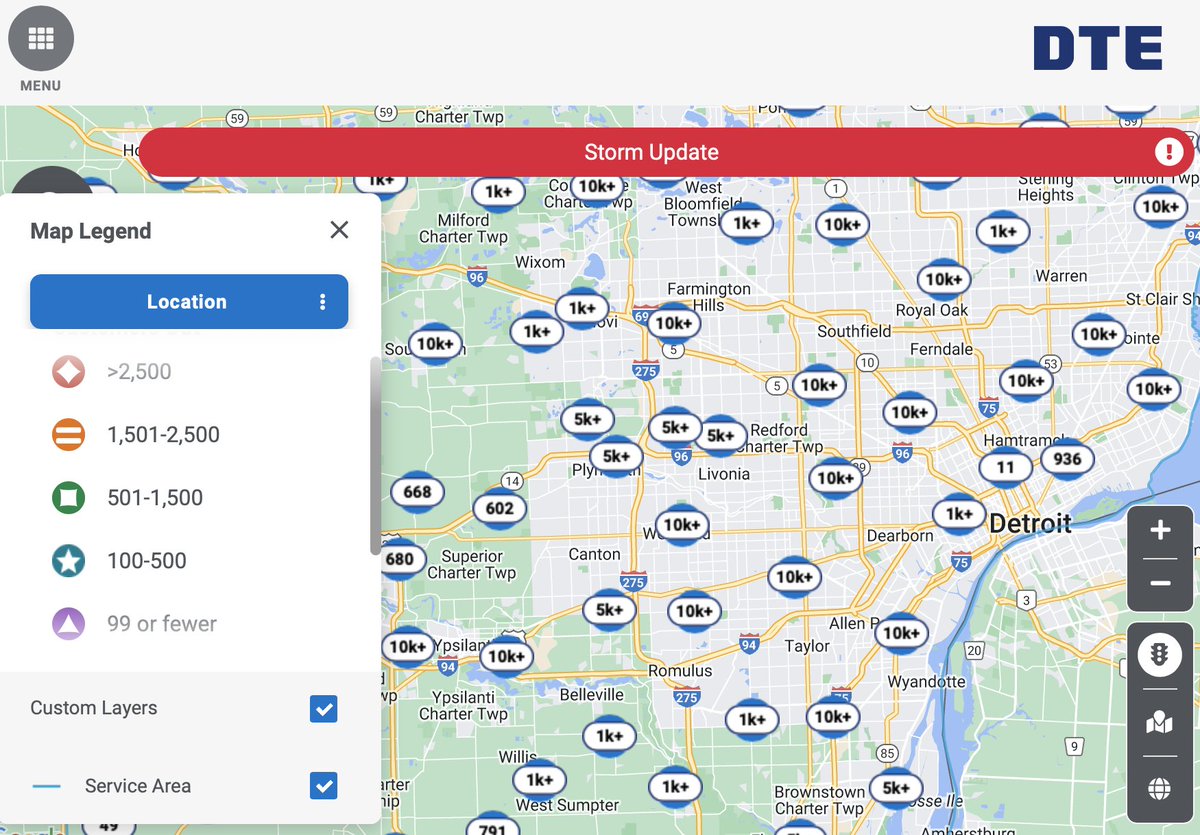Click the teal star 100-500 legend icon
This screenshot has height=835, width=1200.
click(x=69, y=560)
